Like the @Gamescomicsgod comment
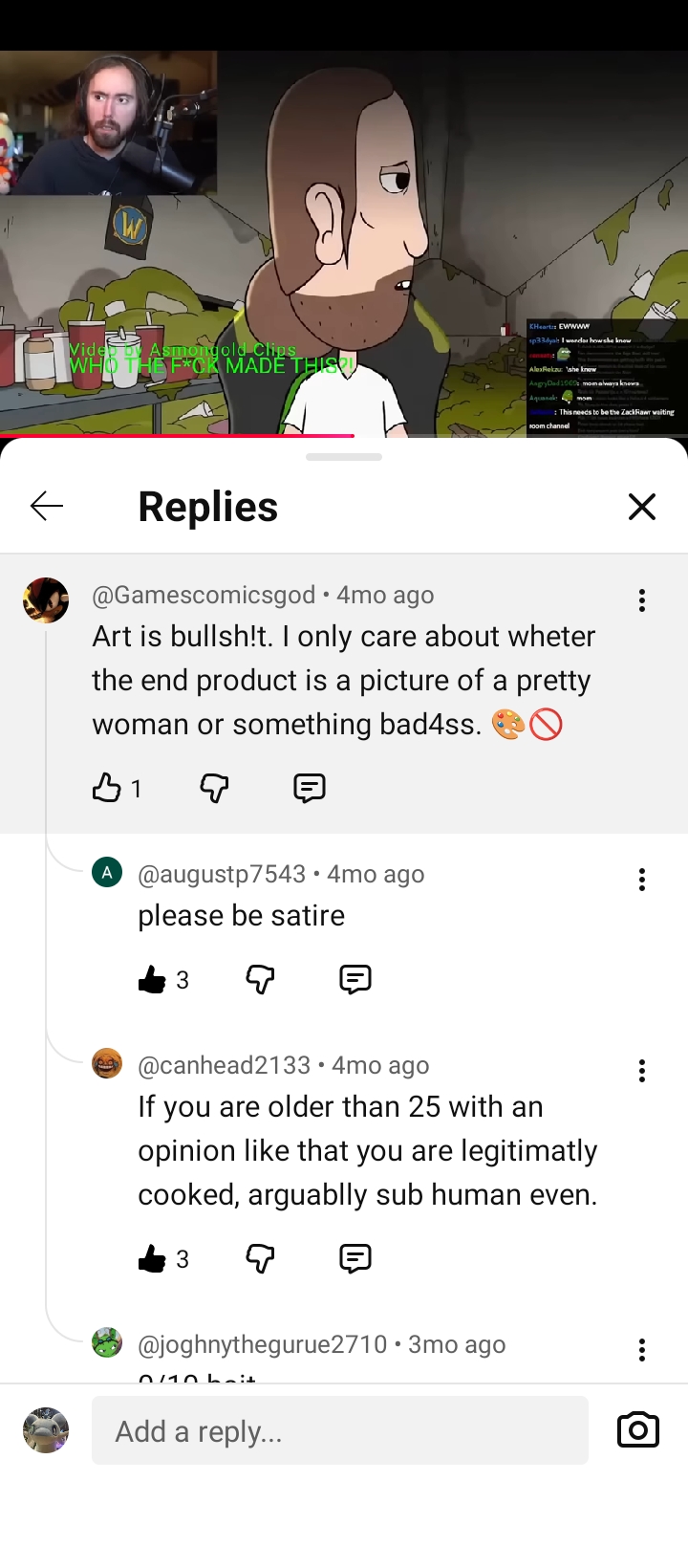Screen dimensions: 688x1568 coord(106,788)
